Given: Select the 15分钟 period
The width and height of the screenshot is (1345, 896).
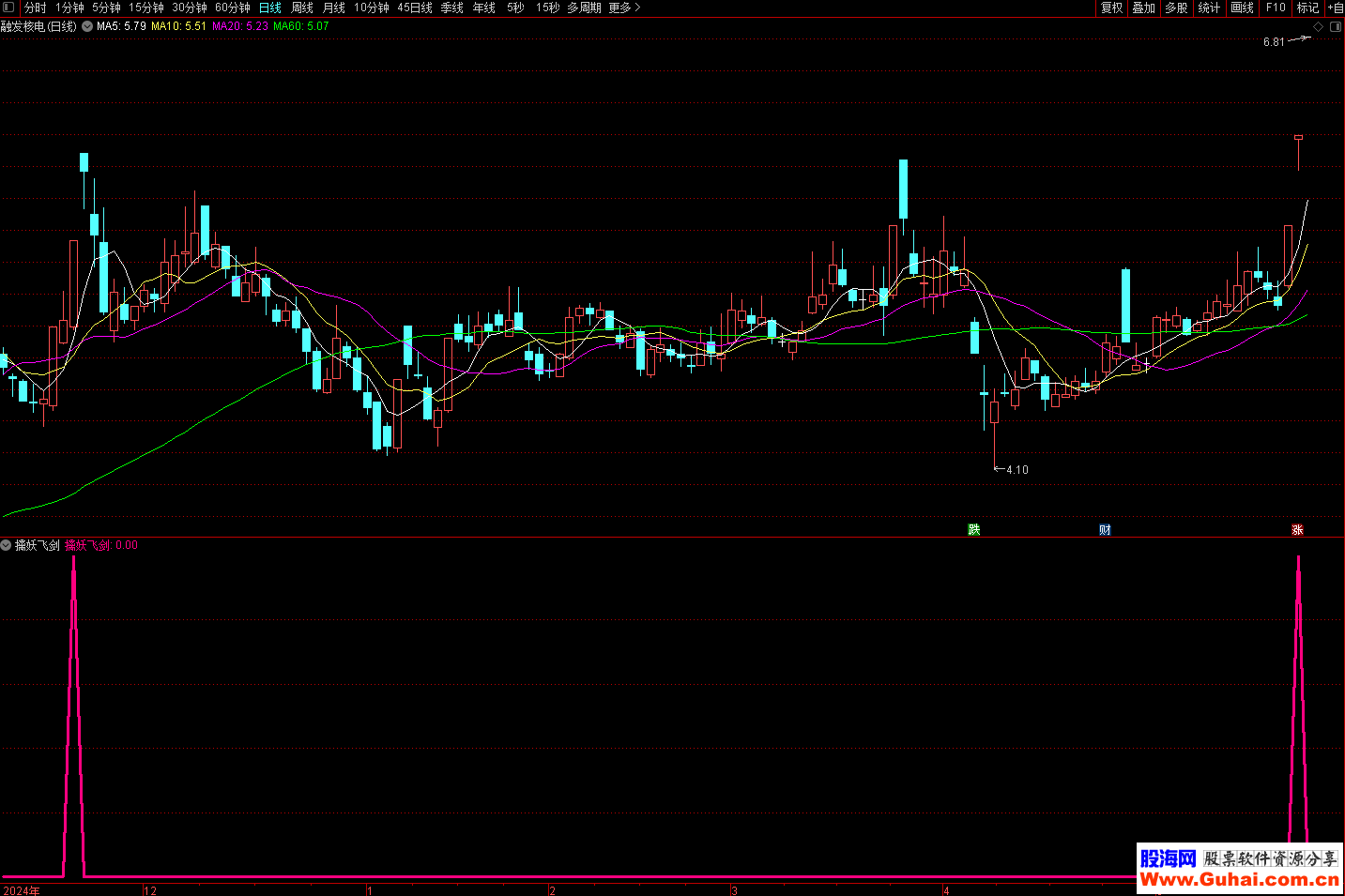Looking at the screenshot, I should [x=146, y=8].
